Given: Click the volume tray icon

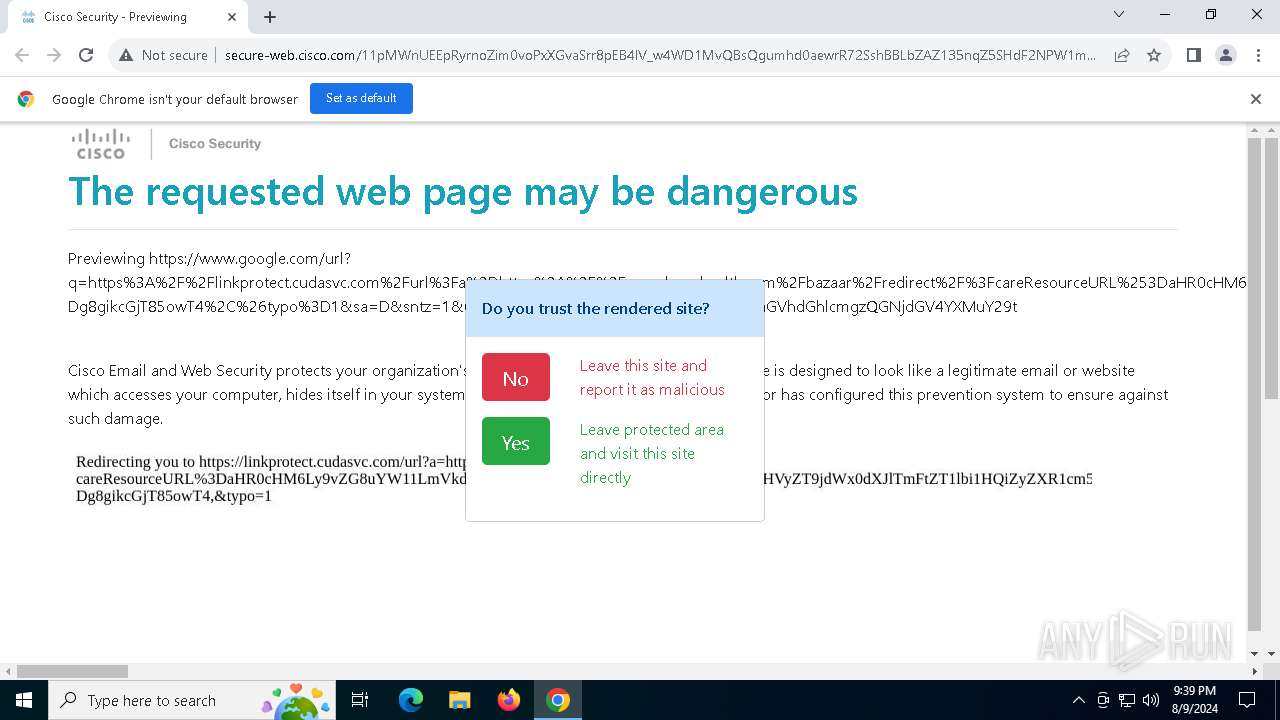Looking at the screenshot, I should pos(1151,700).
